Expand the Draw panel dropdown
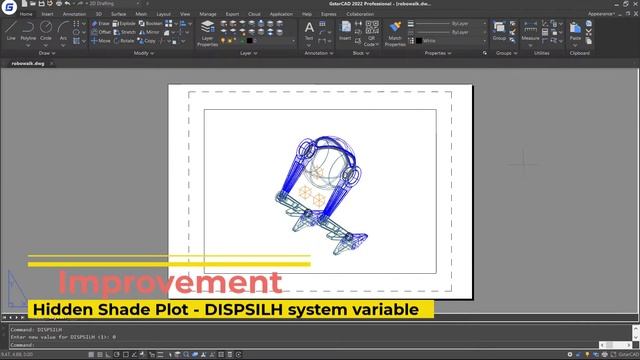The image size is (640, 360). pyautogui.click(x=47, y=53)
